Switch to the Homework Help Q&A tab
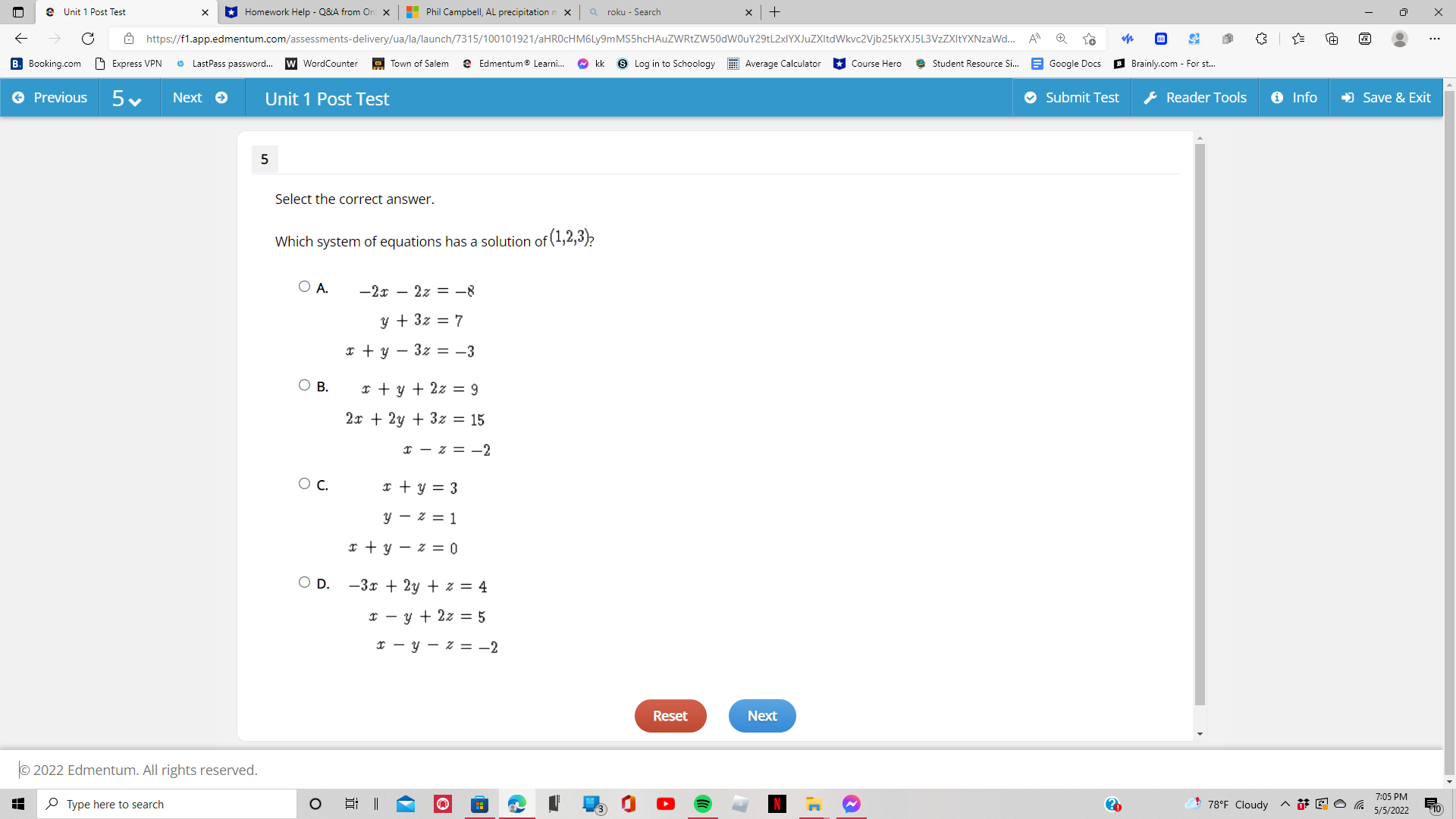1456x819 pixels. pyautogui.click(x=303, y=12)
